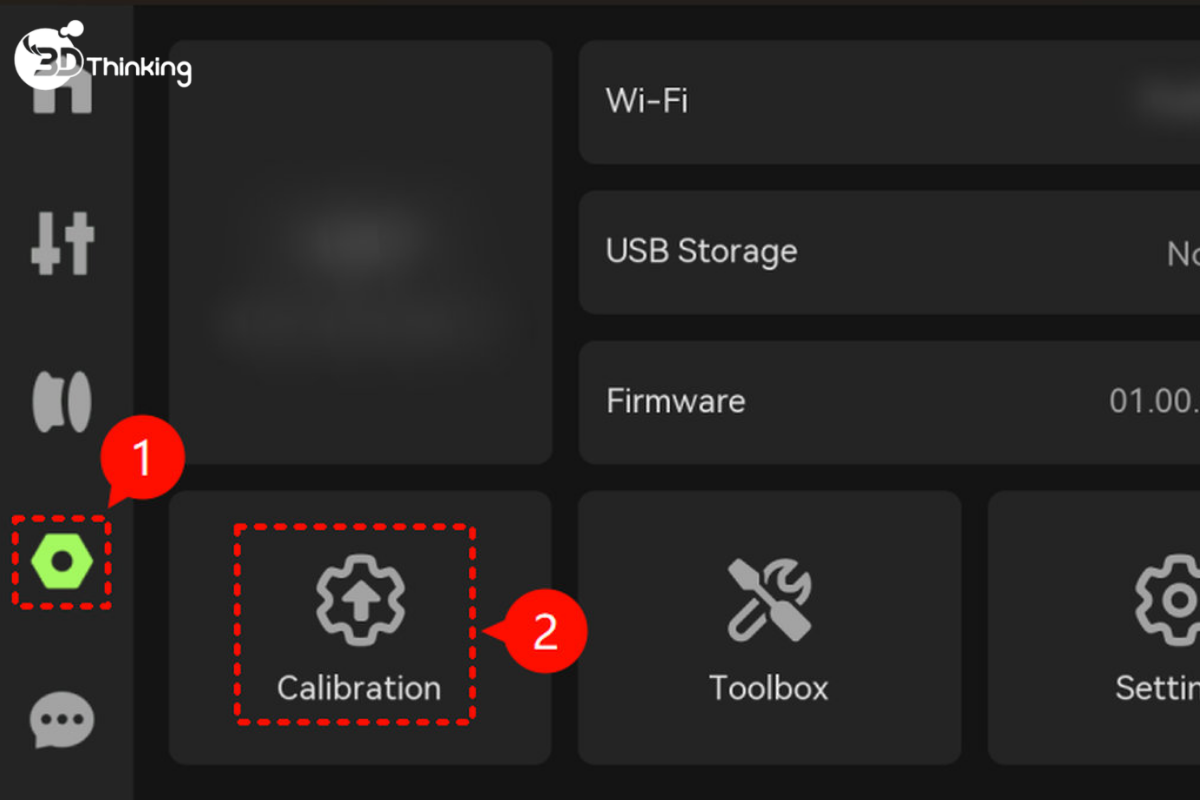
Task: Tap the Toolbox wrench and screwdriver icon
Action: pyautogui.click(x=769, y=600)
